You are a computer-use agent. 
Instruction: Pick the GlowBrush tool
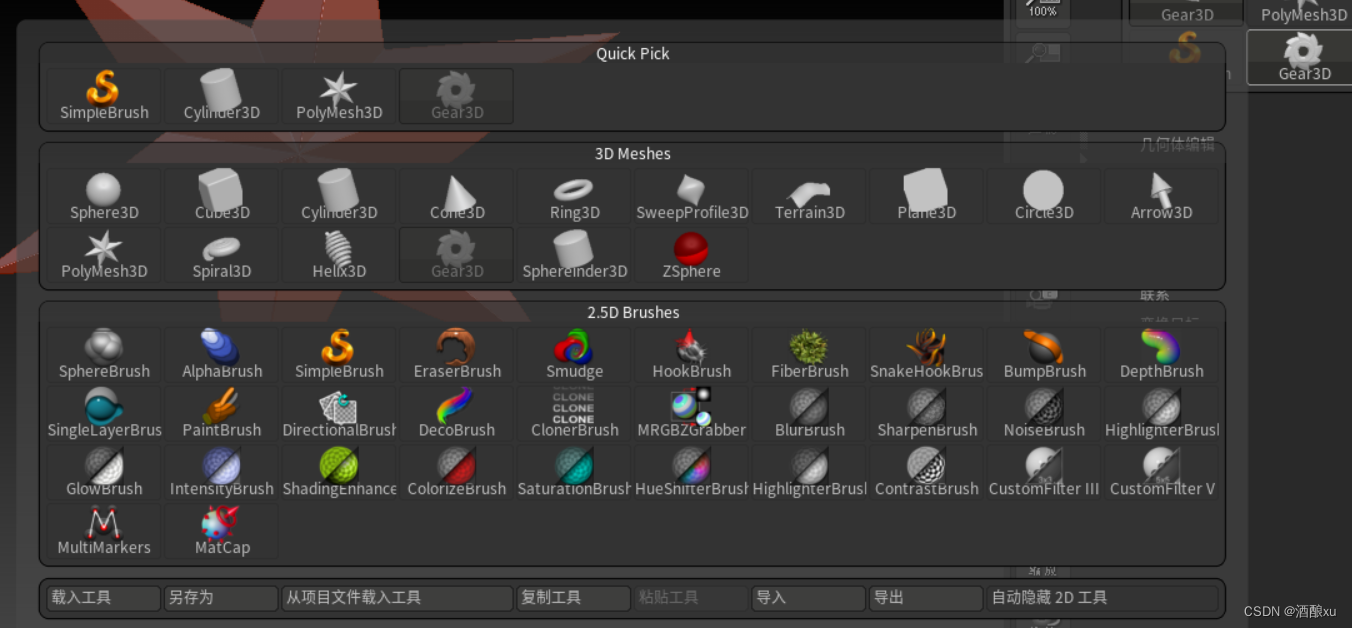104,474
